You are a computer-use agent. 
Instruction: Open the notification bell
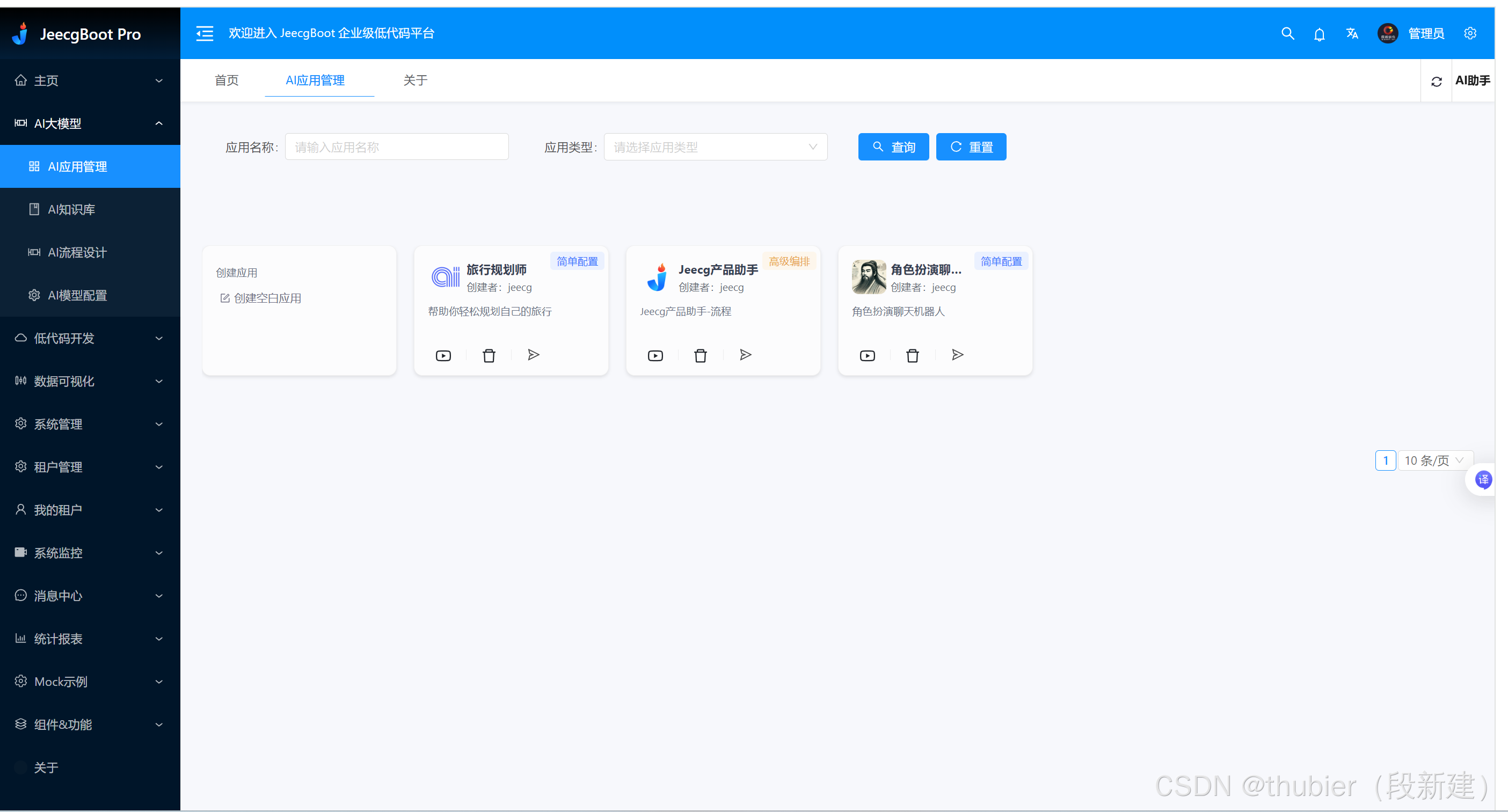tap(1319, 34)
